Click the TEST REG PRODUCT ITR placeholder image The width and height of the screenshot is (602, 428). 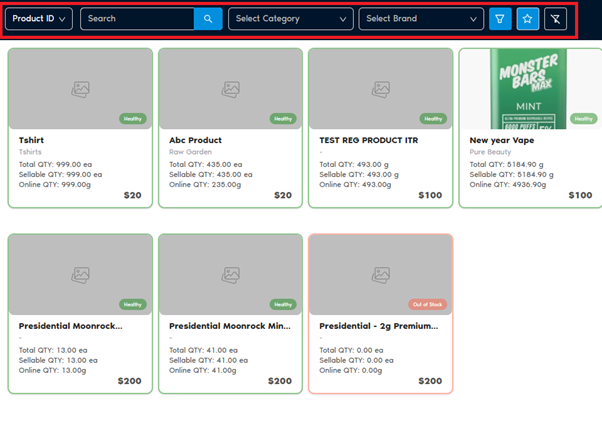(380, 89)
